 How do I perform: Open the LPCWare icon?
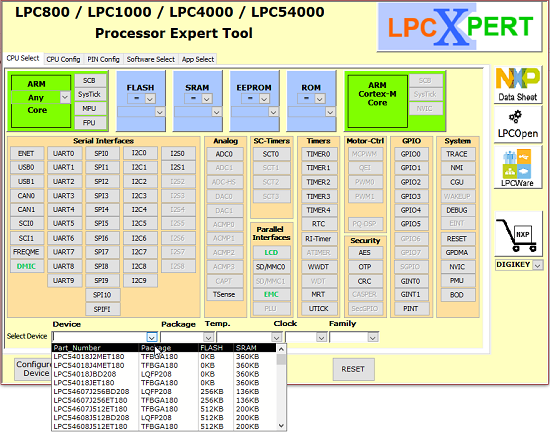point(518,168)
